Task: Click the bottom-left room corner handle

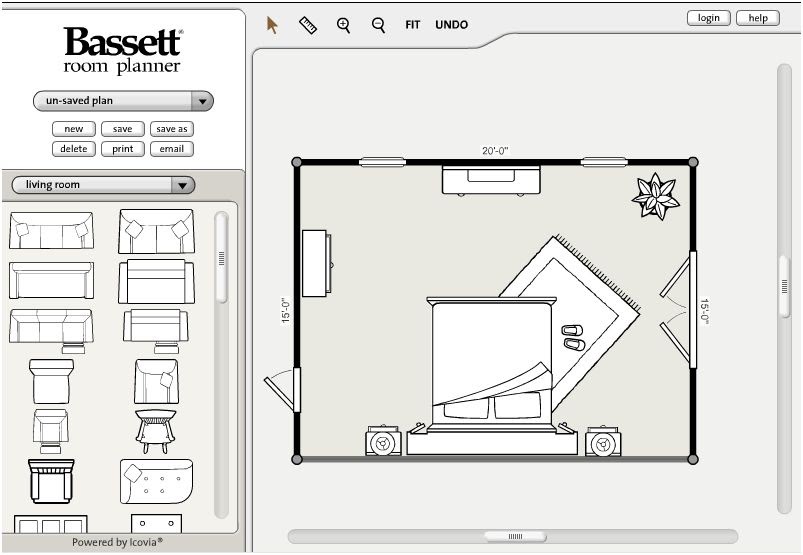Action: click(x=297, y=459)
